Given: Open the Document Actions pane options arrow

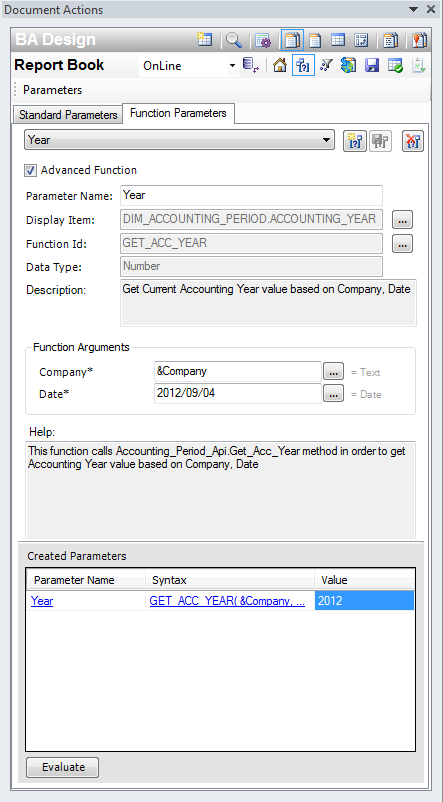Looking at the screenshot, I should click(414, 9).
